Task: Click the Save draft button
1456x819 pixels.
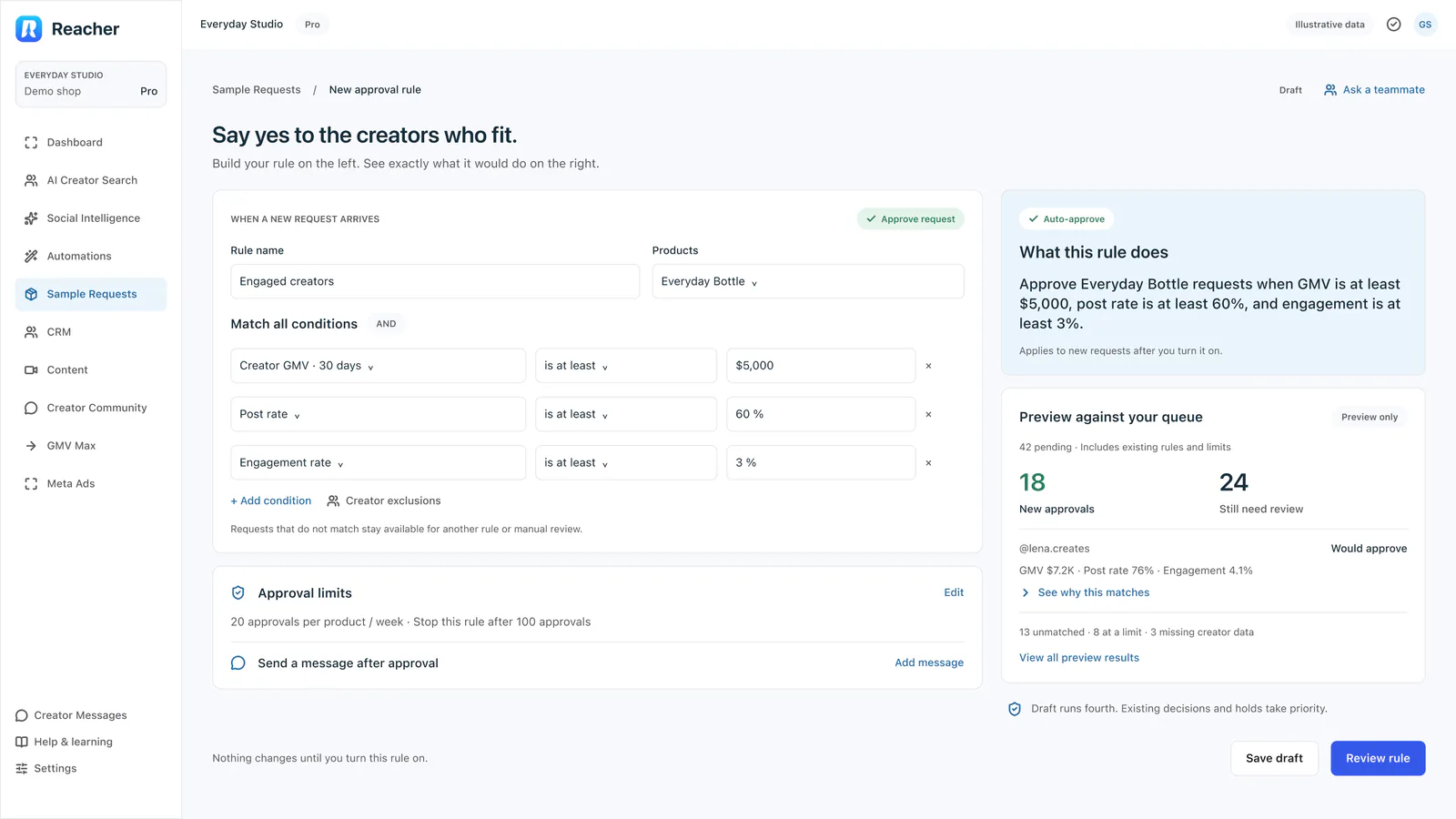Action: (1274, 758)
